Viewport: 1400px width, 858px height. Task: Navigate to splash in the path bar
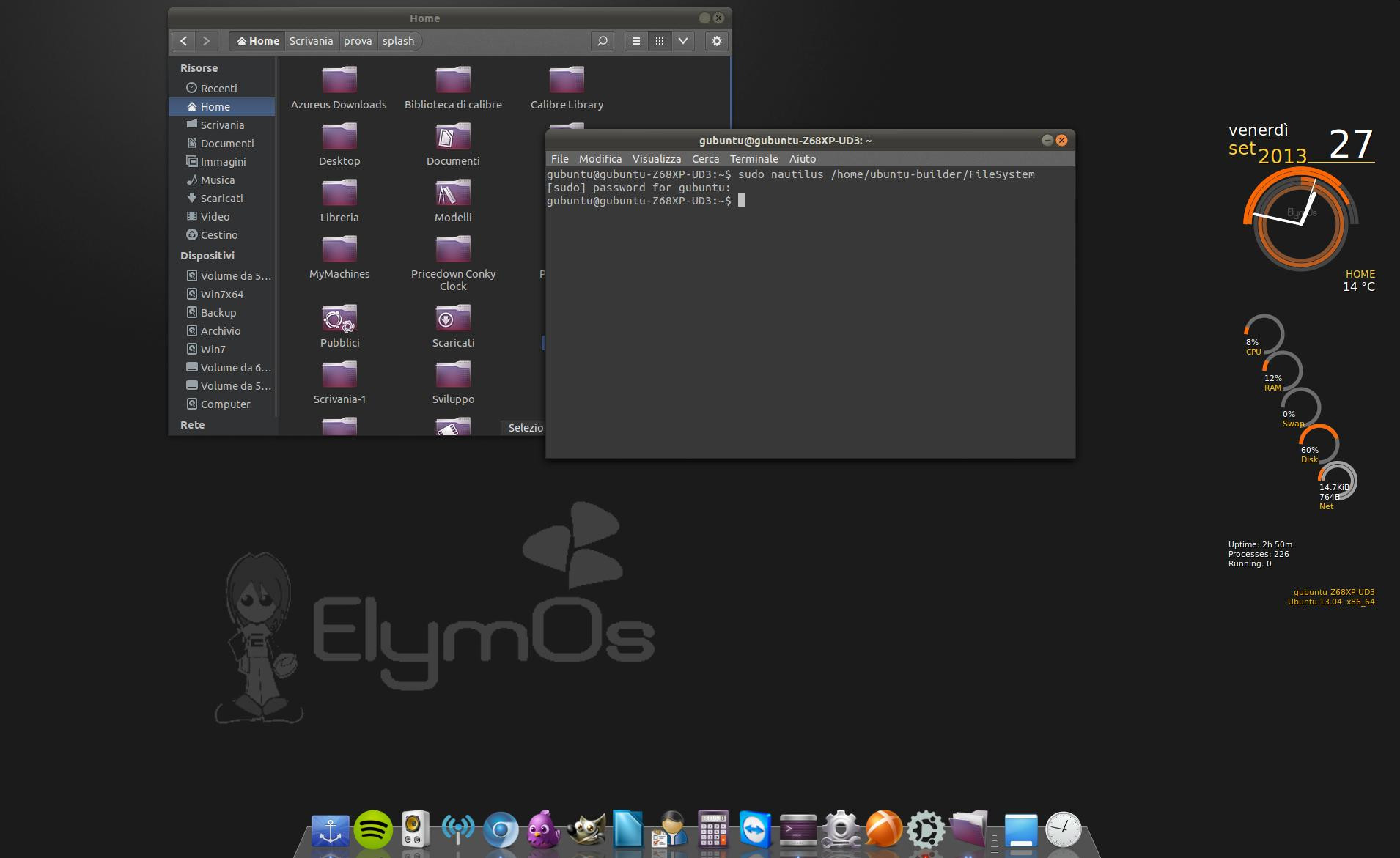click(x=398, y=41)
